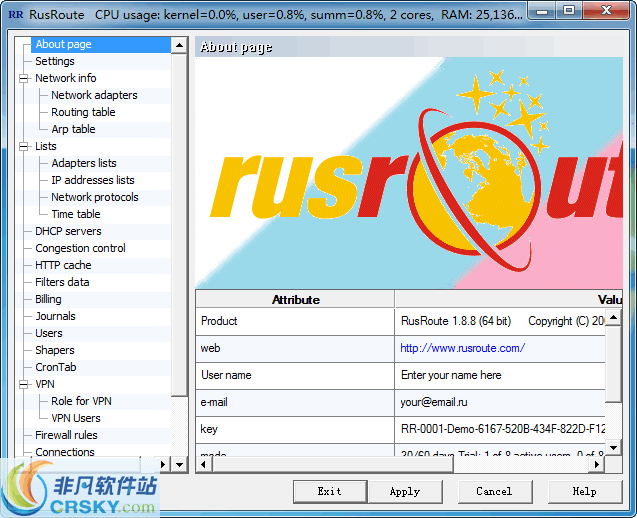Image resolution: width=637 pixels, height=518 pixels.
Task: Open Network protocols list
Action: point(95,197)
